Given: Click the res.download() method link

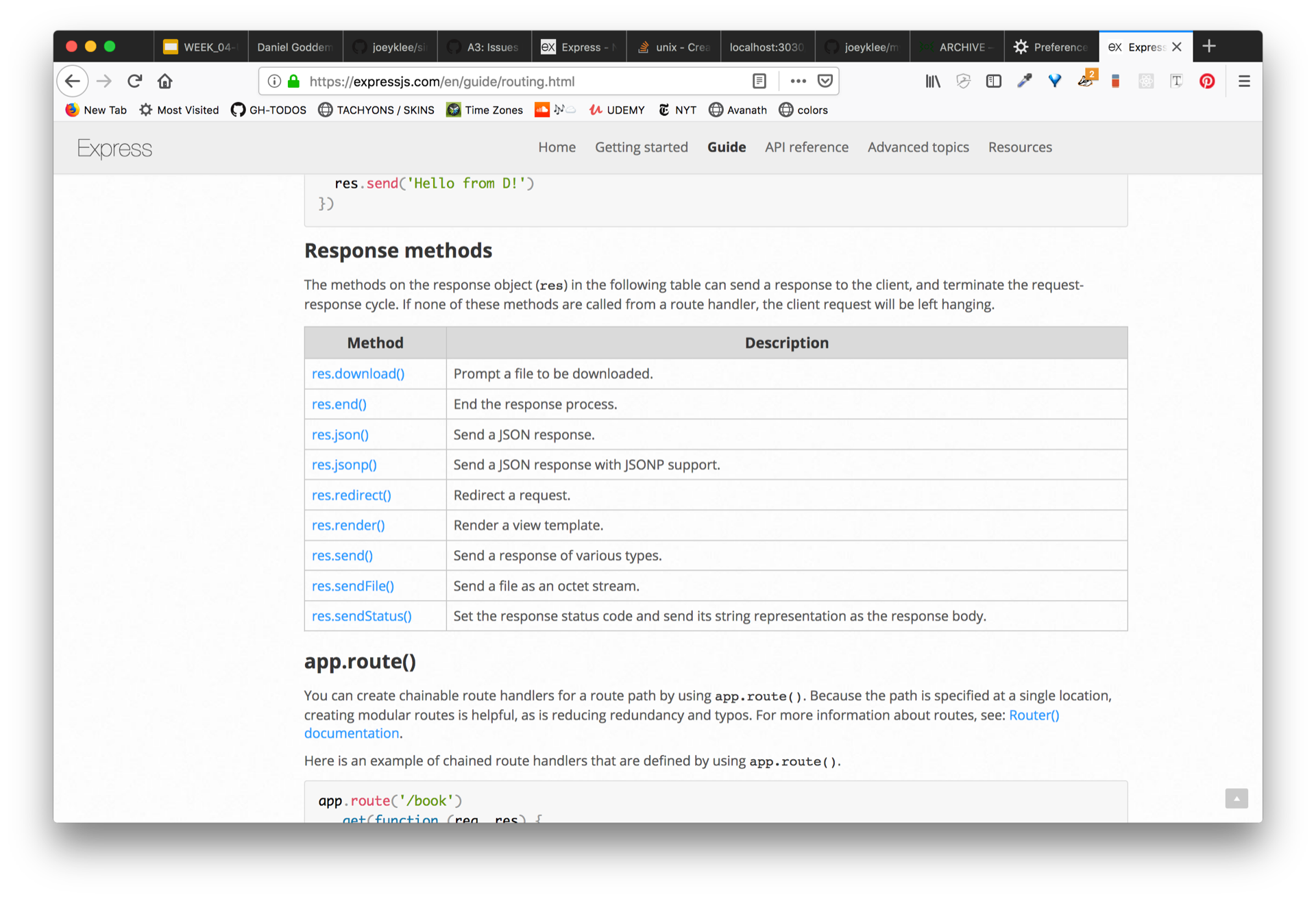Looking at the screenshot, I should tap(358, 374).
